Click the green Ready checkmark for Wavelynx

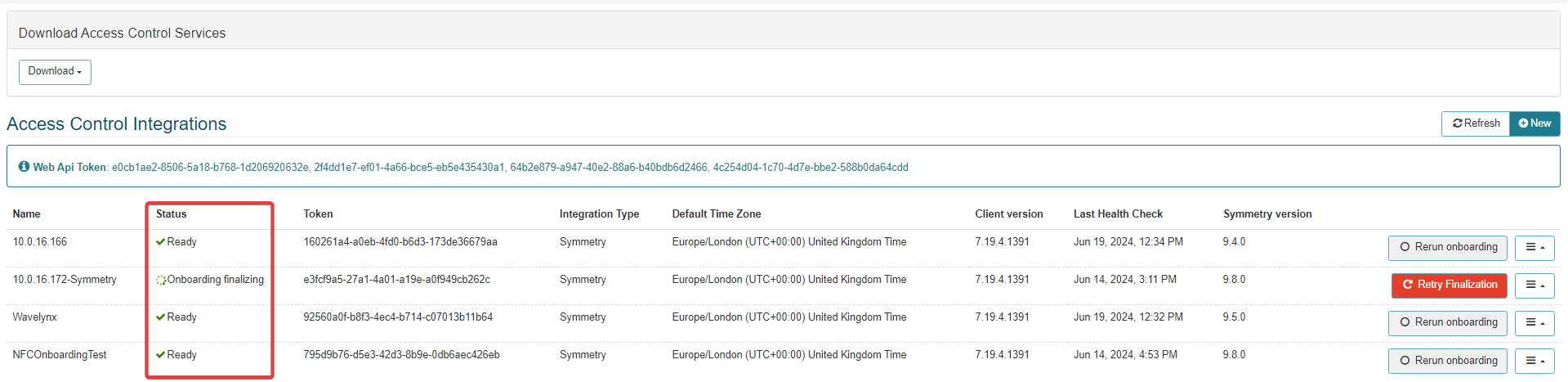[161, 317]
